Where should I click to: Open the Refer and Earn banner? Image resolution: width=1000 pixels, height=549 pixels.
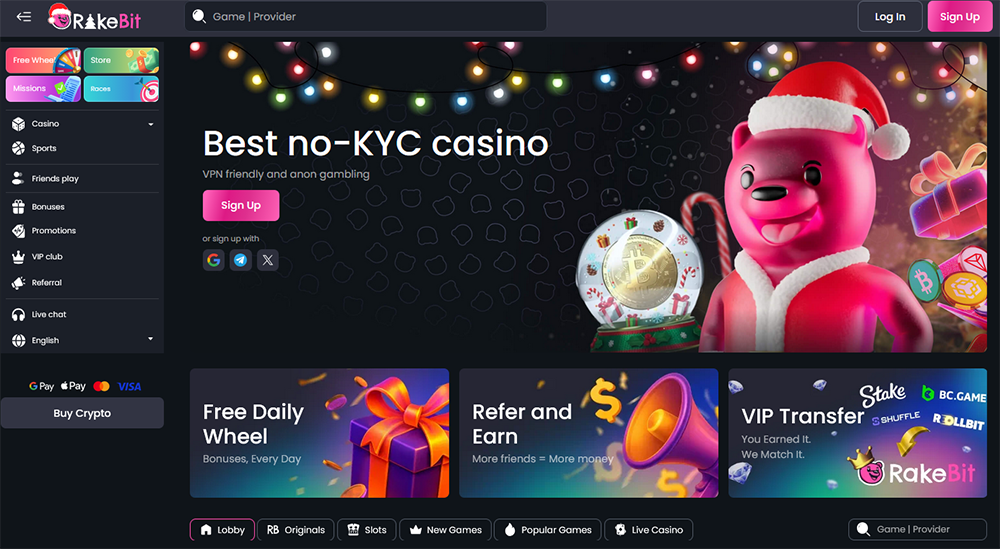589,433
